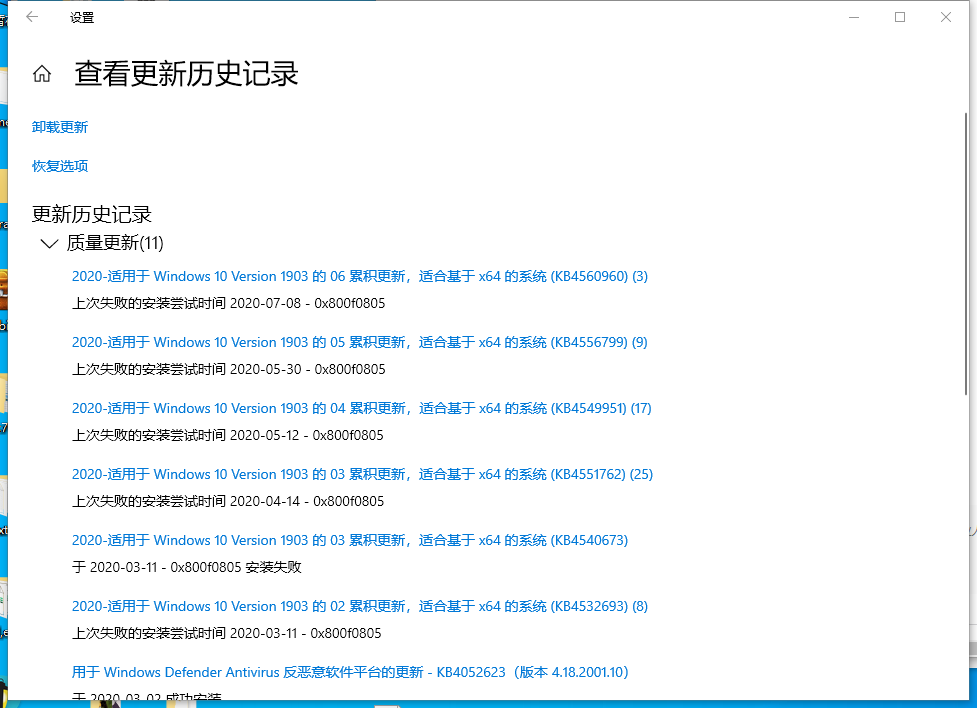Minimize the 设置 window
Viewport: 977px width, 708px height.
coord(854,17)
